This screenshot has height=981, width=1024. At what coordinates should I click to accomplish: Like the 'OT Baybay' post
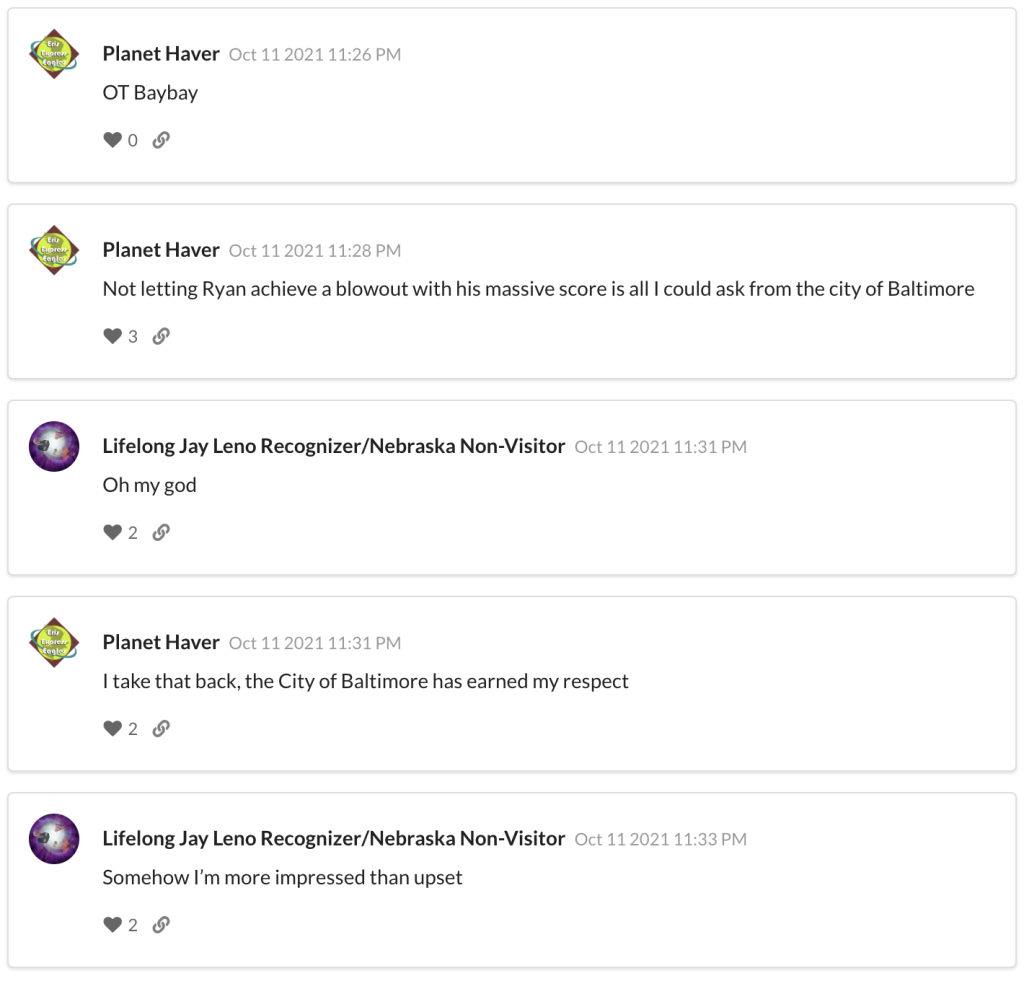tap(112, 140)
